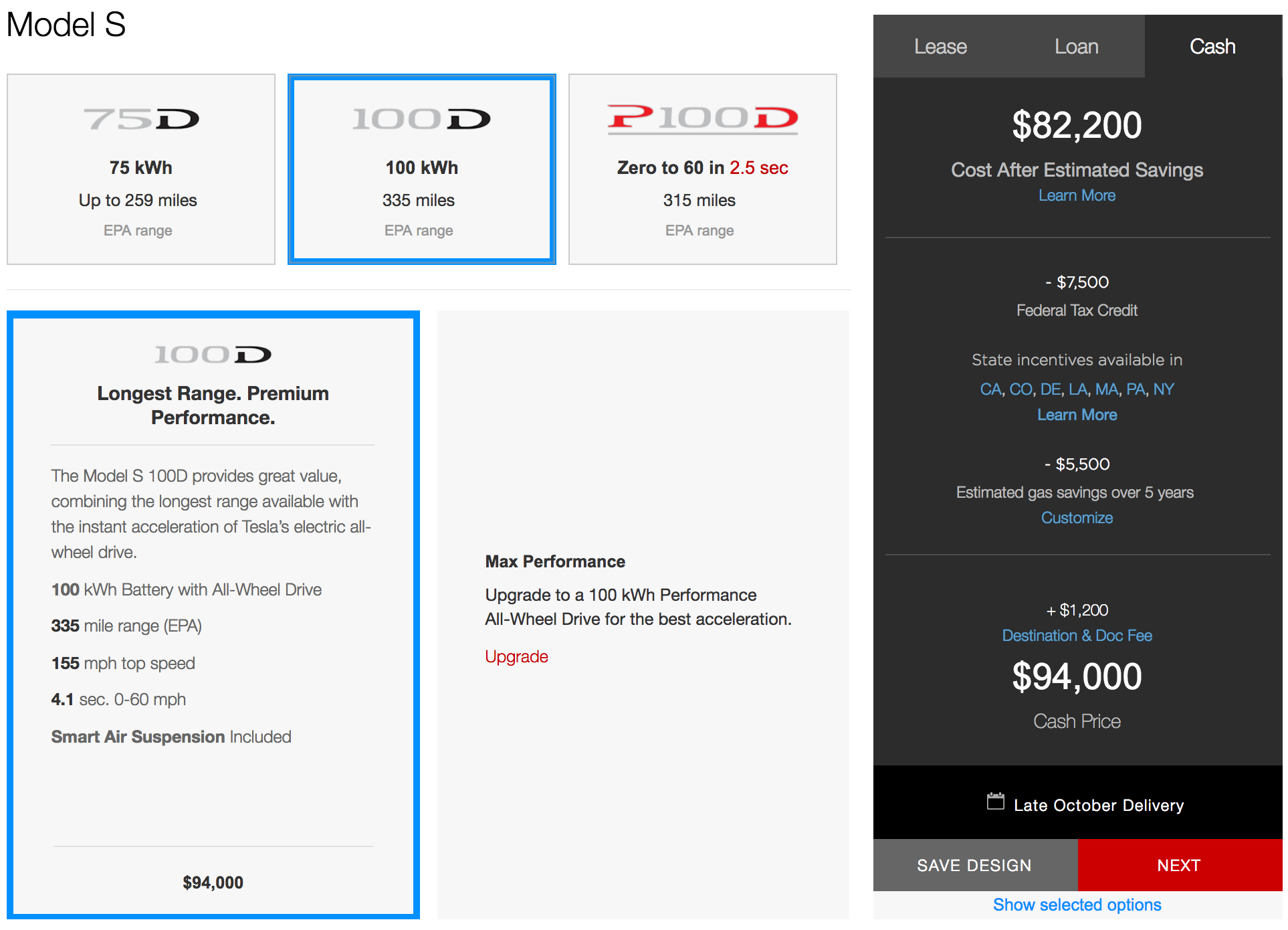
Task: Open Learn More under Cost After Estimated Savings
Action: click(x=1077, y=195)
